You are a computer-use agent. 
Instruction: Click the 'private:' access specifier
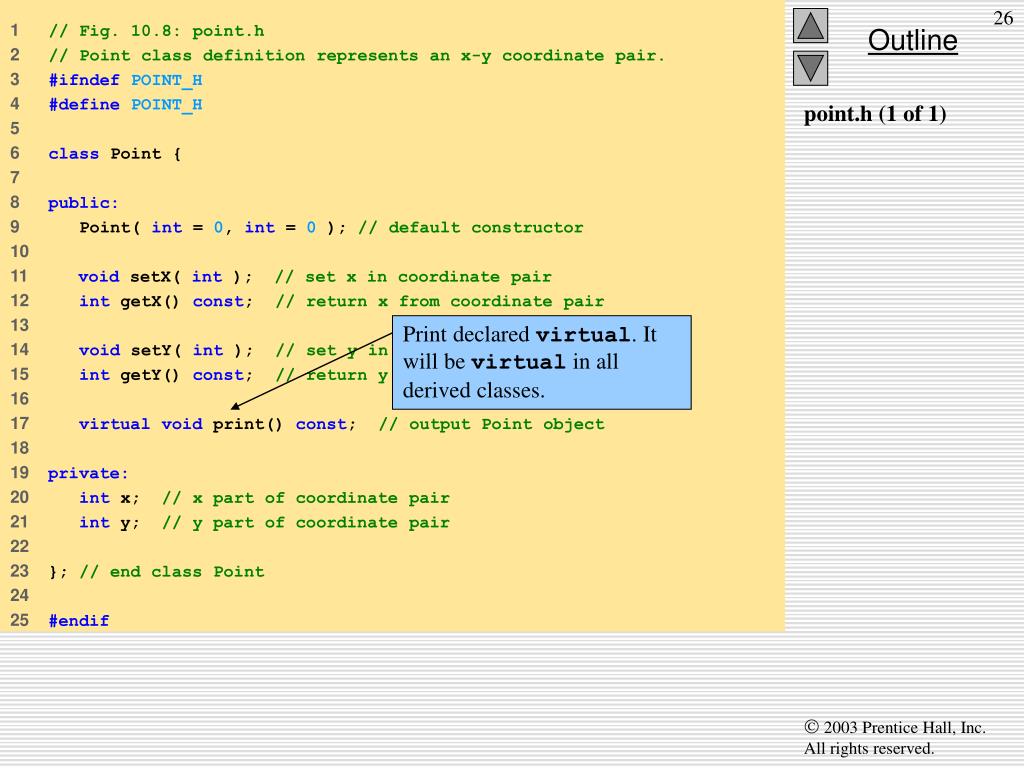[x=88, y=473]
